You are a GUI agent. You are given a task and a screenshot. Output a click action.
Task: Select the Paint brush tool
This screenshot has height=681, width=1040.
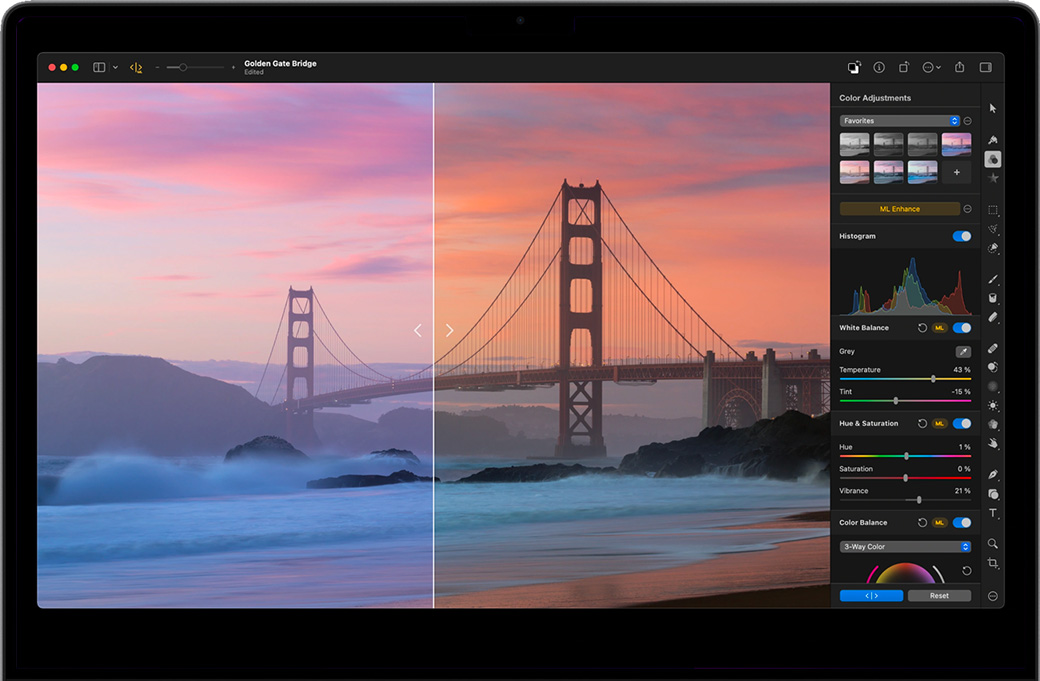click(x=993, y=279)
